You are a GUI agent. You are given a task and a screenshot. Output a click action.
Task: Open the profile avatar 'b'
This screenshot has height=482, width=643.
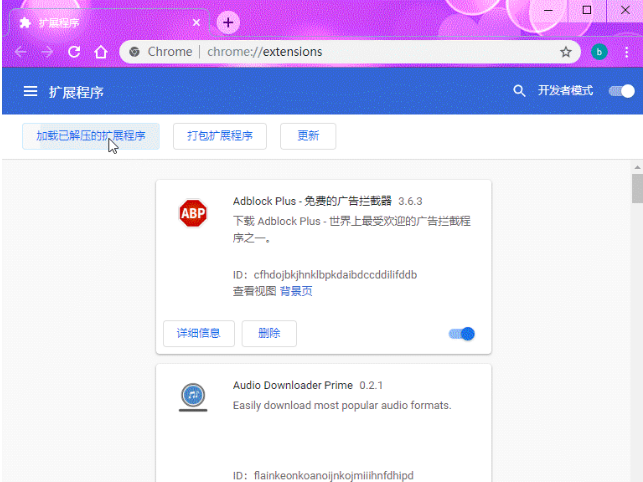[599, 52]
